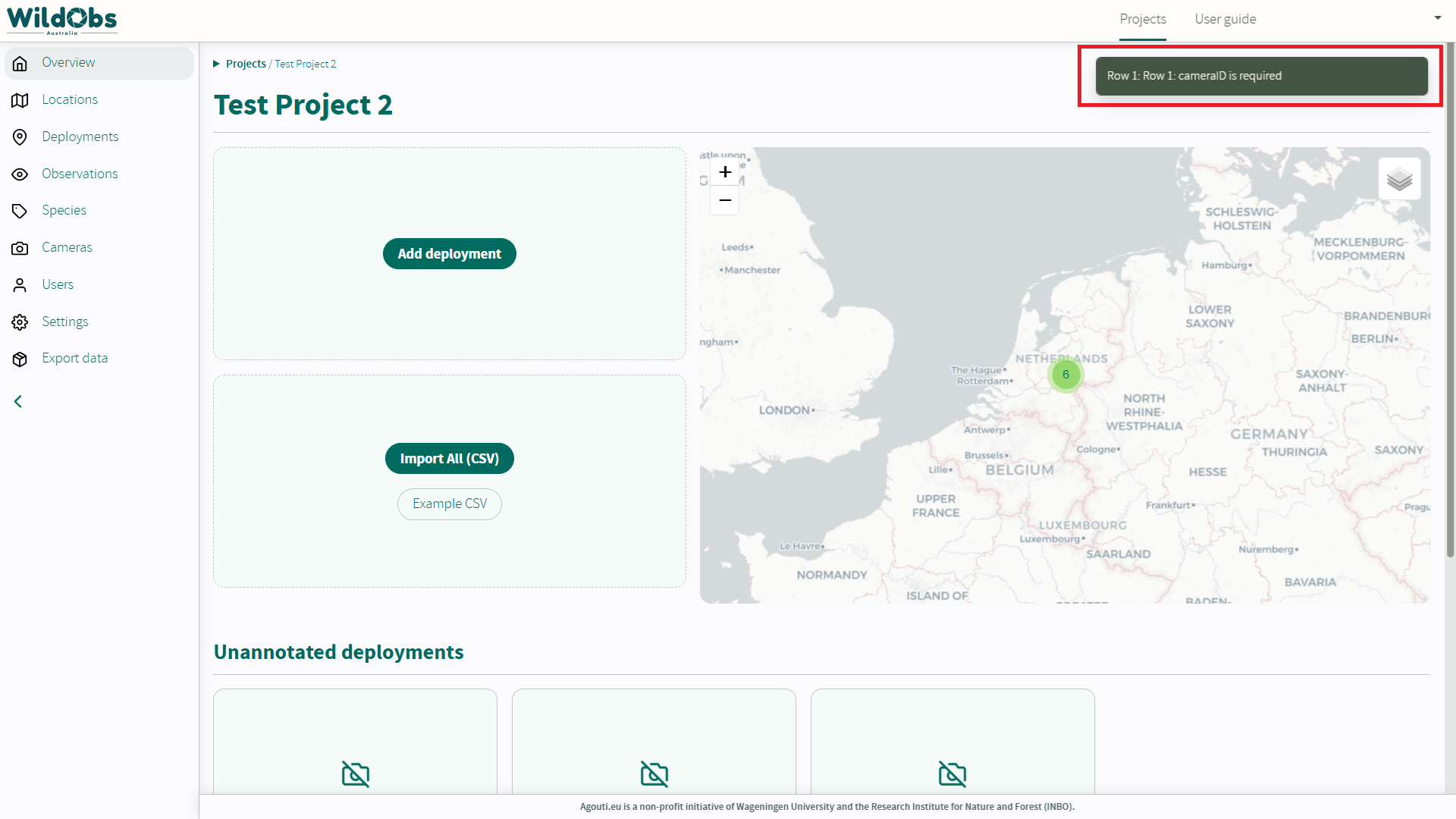Click the Add deployment button
Screen dimensions: 1456x819
click(450, 254)
